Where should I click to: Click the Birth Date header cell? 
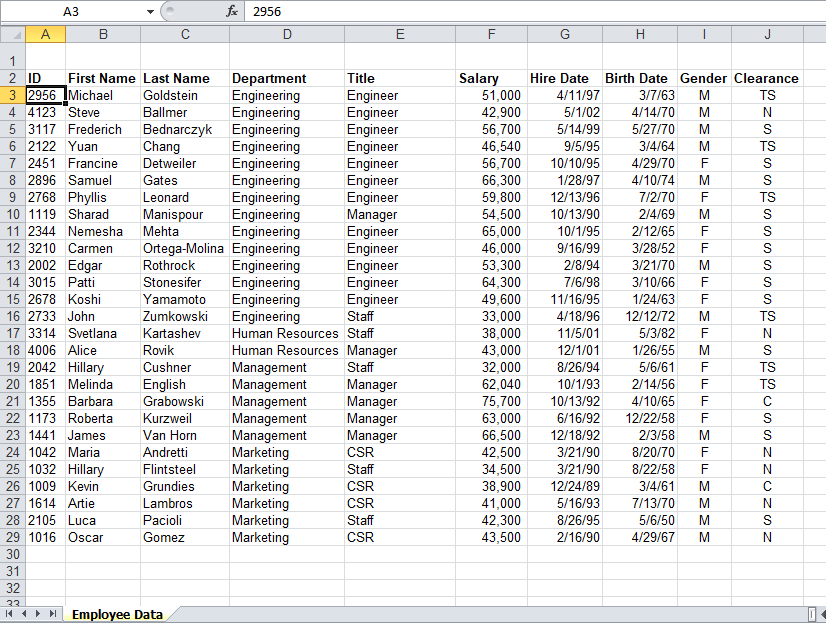point(640,78)
